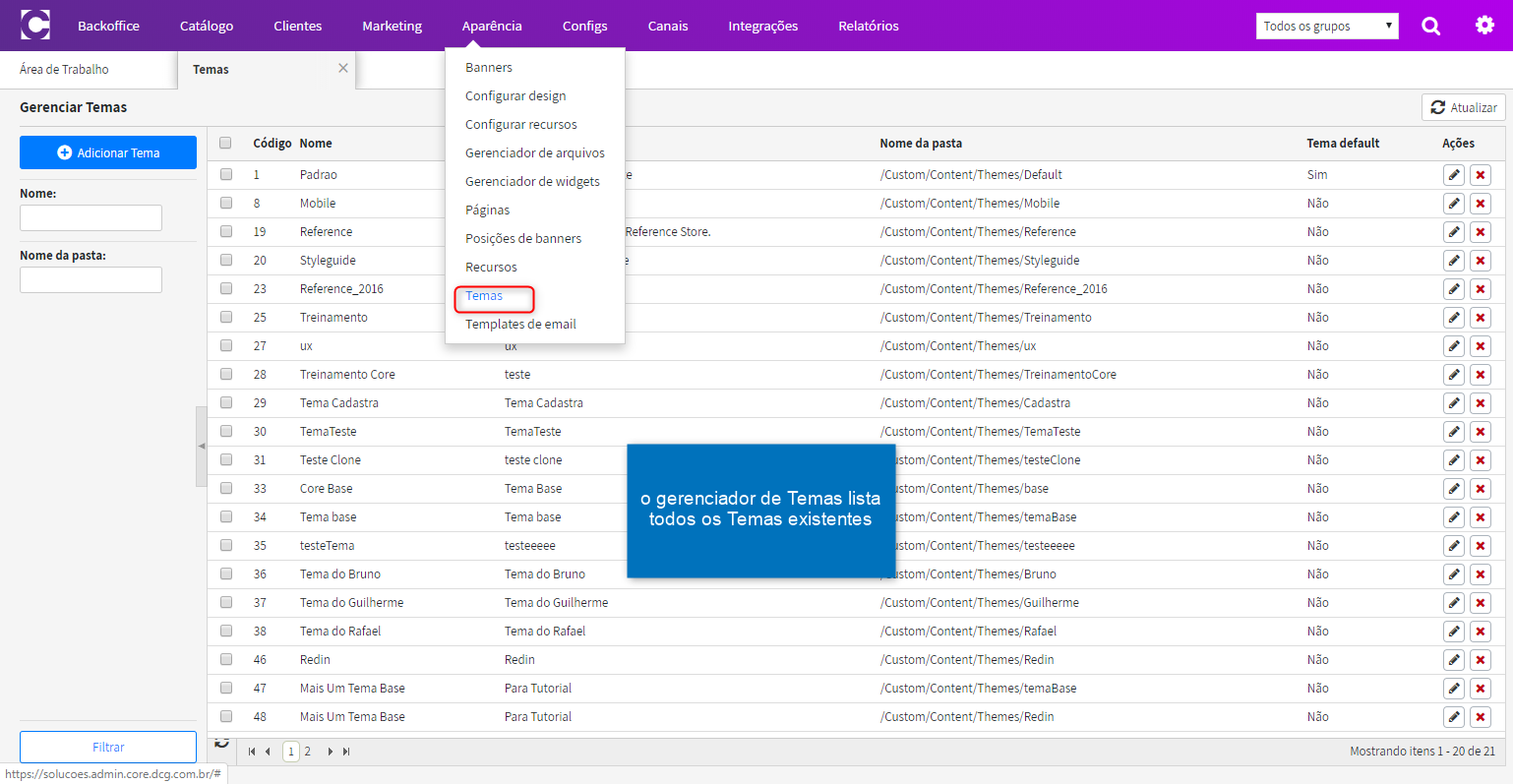Refresh the grid with the bottom reload icon
Image resolution: width=1513 pixels, height=784 pixels.
222,743
